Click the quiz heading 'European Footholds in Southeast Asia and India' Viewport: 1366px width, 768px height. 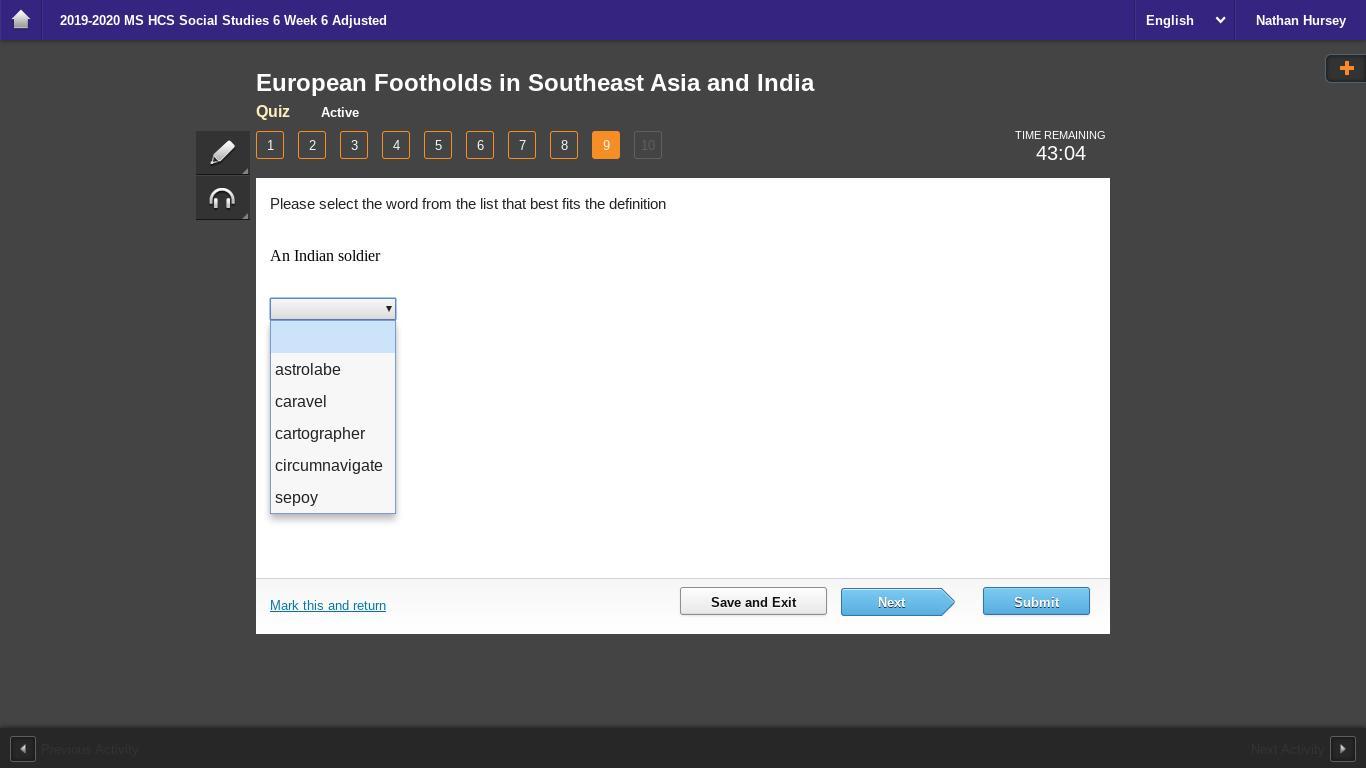click(x=535, y=83)
